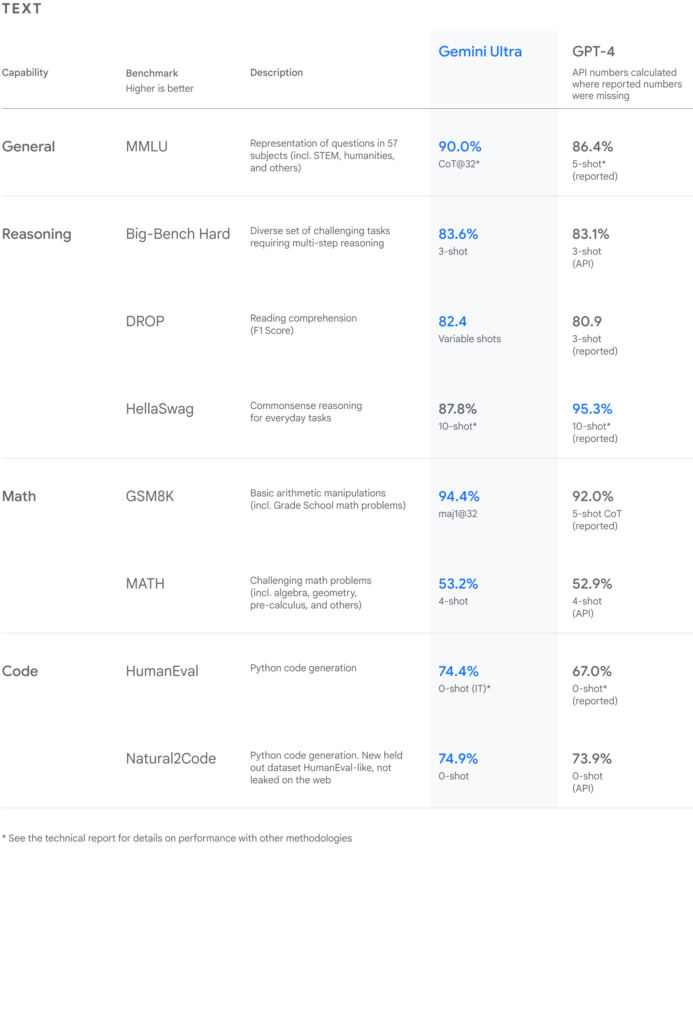Click GPT-4's 95.3% HellaSwag score
Viewport: 693px width, 1024px height.
(592, 409)
